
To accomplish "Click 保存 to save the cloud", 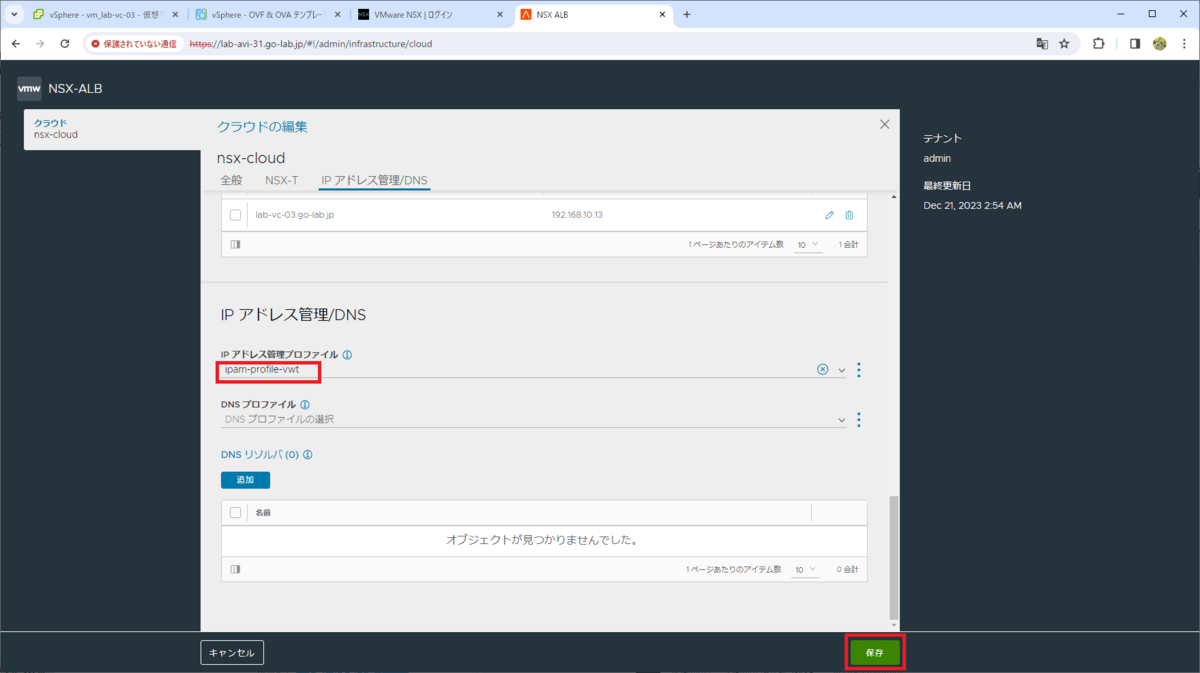I will click(x=875, y=652).
